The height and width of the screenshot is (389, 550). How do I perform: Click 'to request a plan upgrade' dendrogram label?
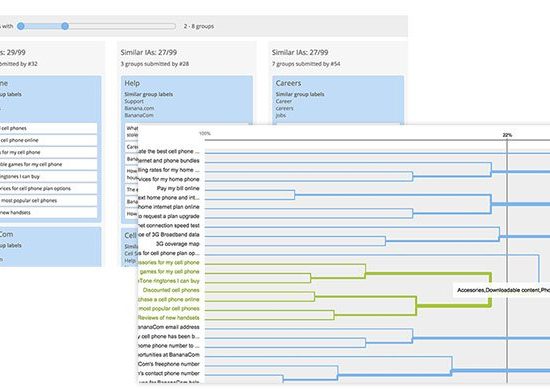[x=169, y=216]
